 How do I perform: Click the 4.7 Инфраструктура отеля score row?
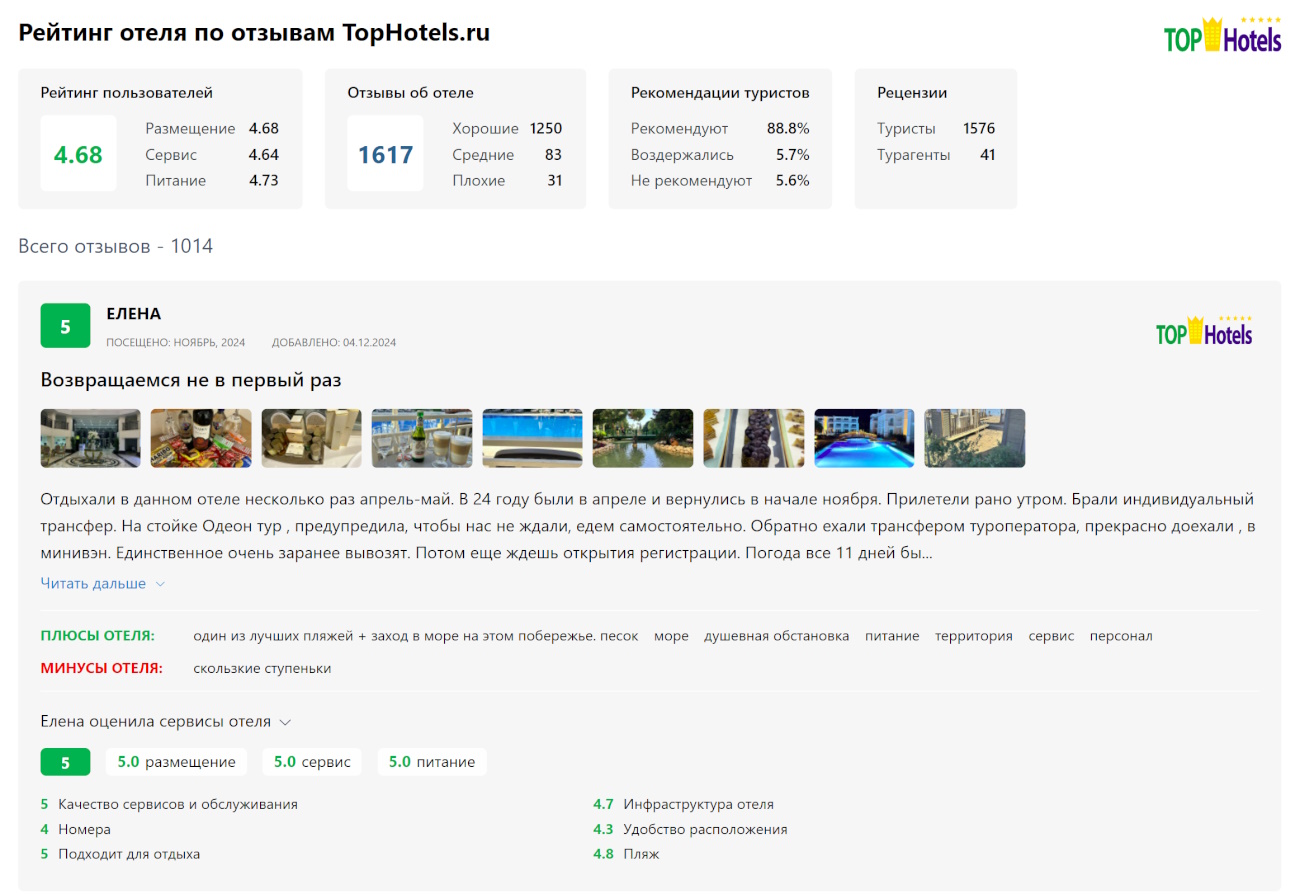[x=683, y=804]
